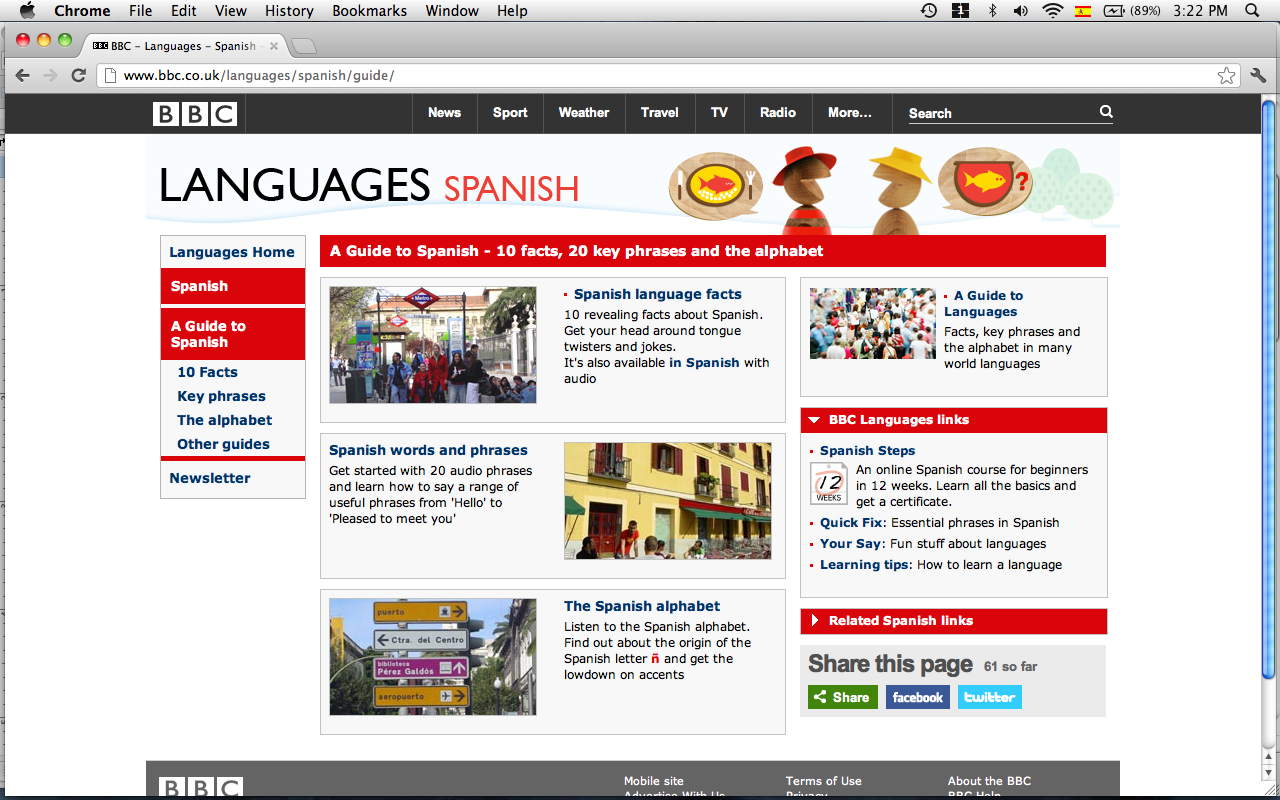
Task: Click the Wi-Fi status icon
Action: point(1051,11)
